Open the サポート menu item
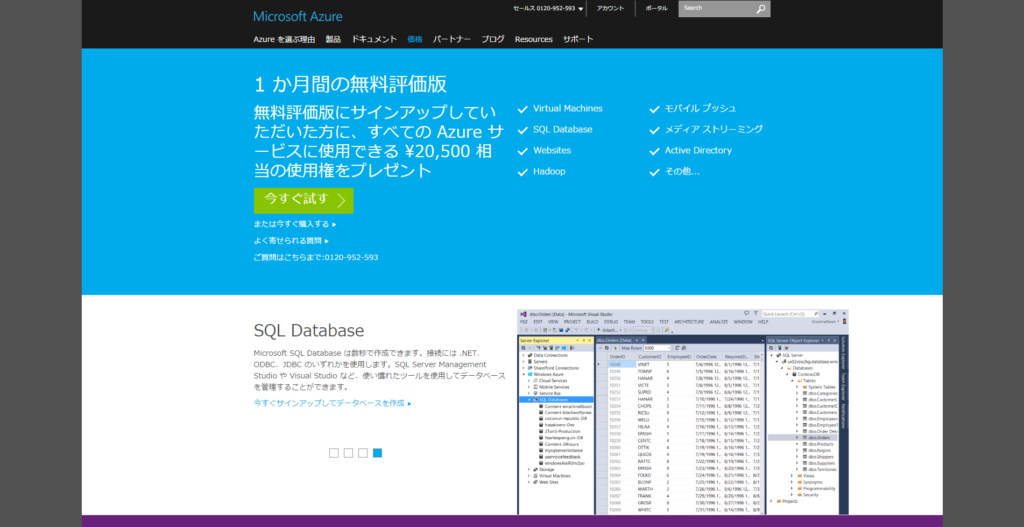This screenshot has height=527, width=1024. point(579,39)
